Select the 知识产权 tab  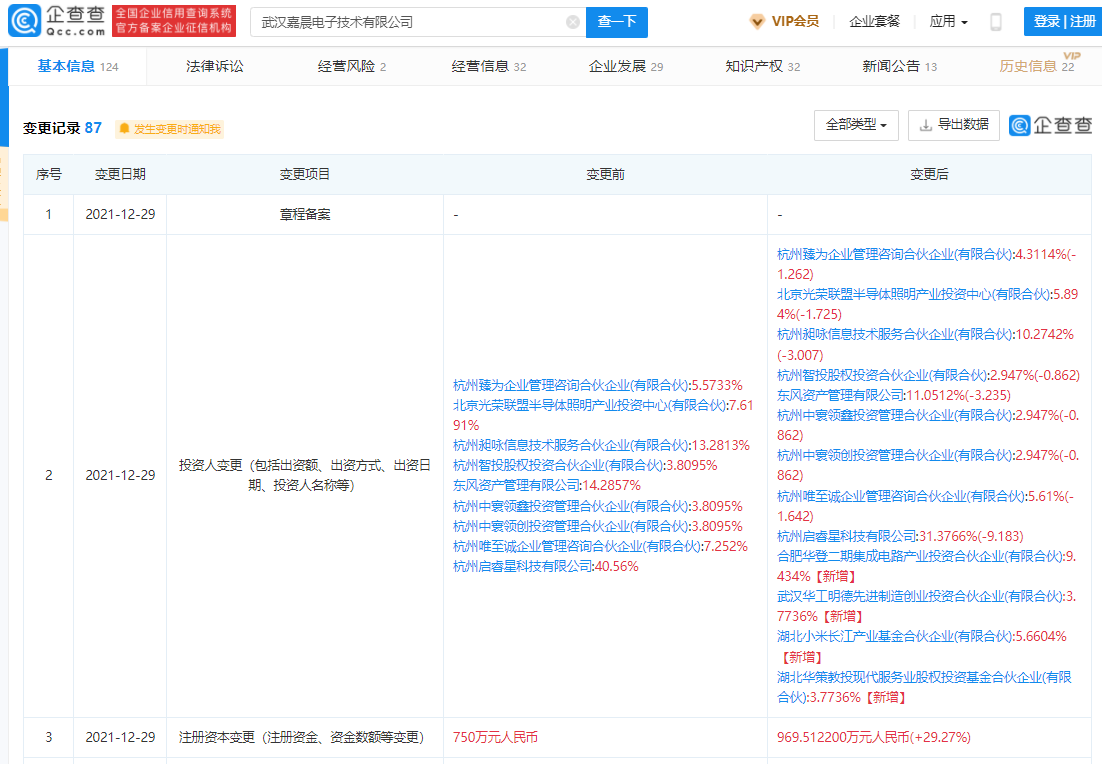[763, 66]
